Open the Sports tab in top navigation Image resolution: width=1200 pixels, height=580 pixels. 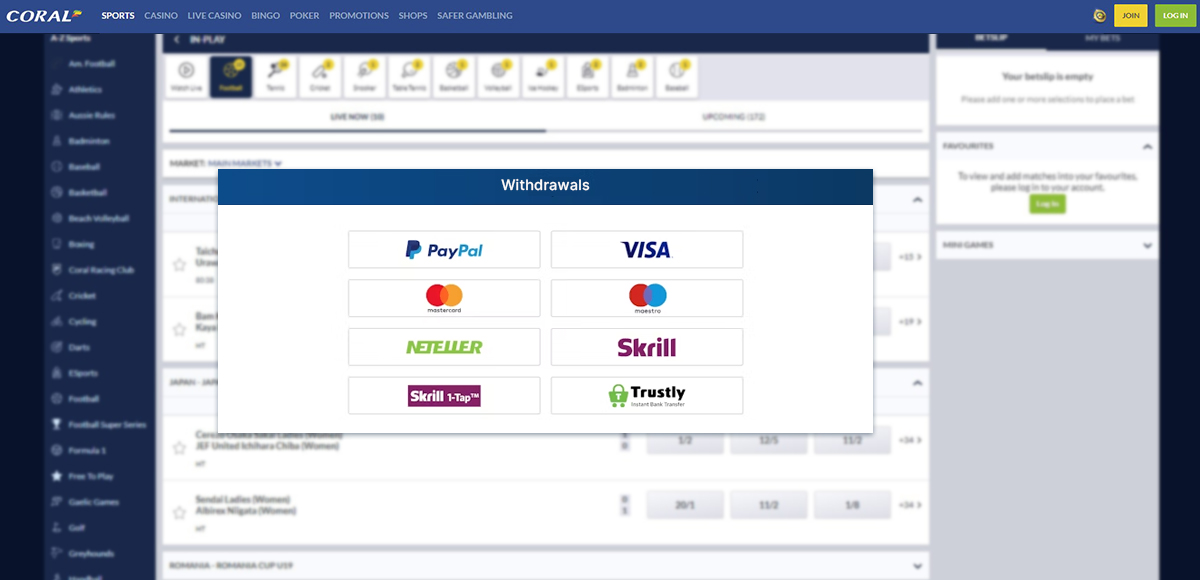coord(118,16)
